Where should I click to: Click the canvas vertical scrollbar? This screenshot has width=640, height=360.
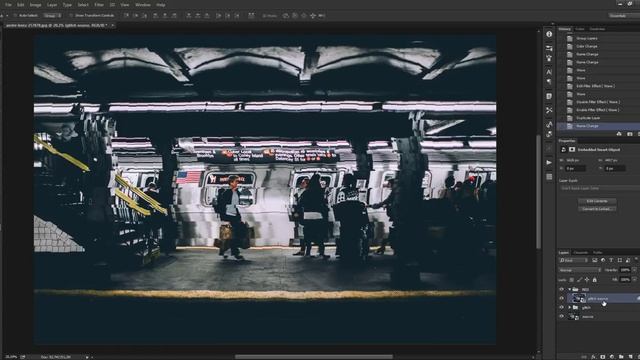click(539, 192)
